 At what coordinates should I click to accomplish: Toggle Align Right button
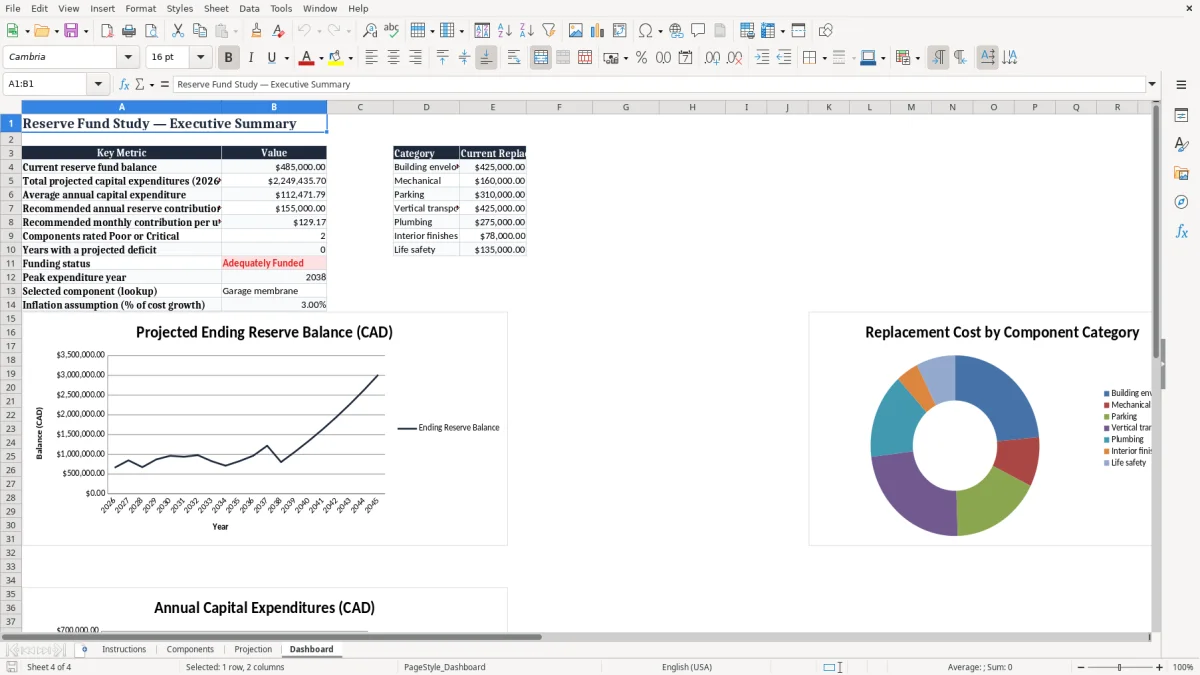pyautogui.click(x=415, y=58)
